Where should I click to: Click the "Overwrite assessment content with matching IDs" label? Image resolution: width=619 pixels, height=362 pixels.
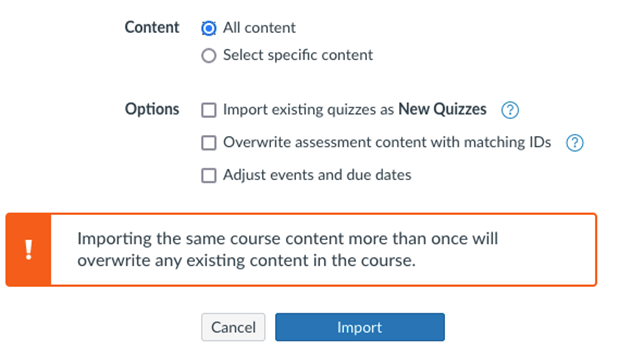coord(387,142)
